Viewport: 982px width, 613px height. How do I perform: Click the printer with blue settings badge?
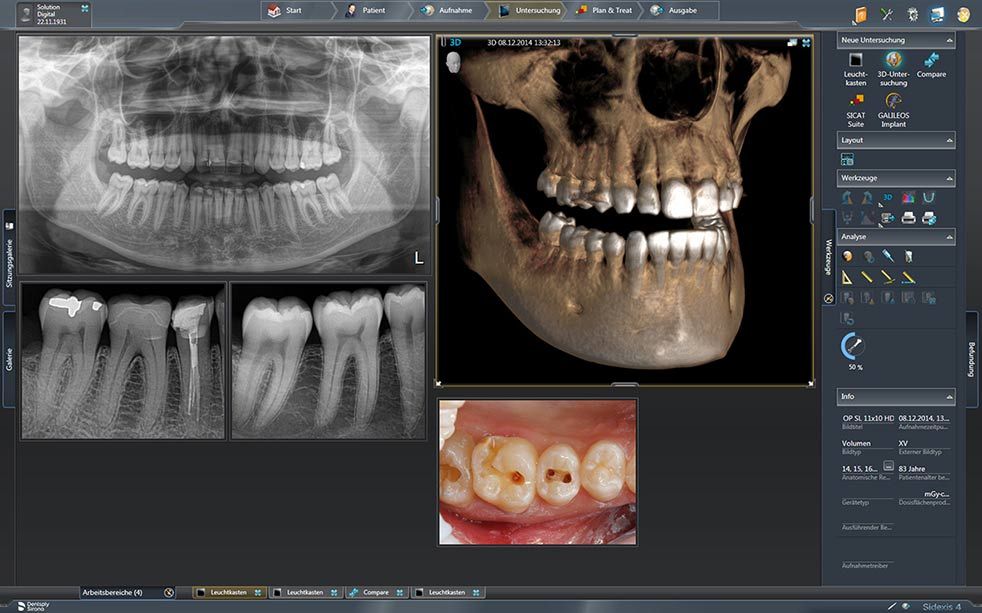pyautogui.click(x=929, y=218)
